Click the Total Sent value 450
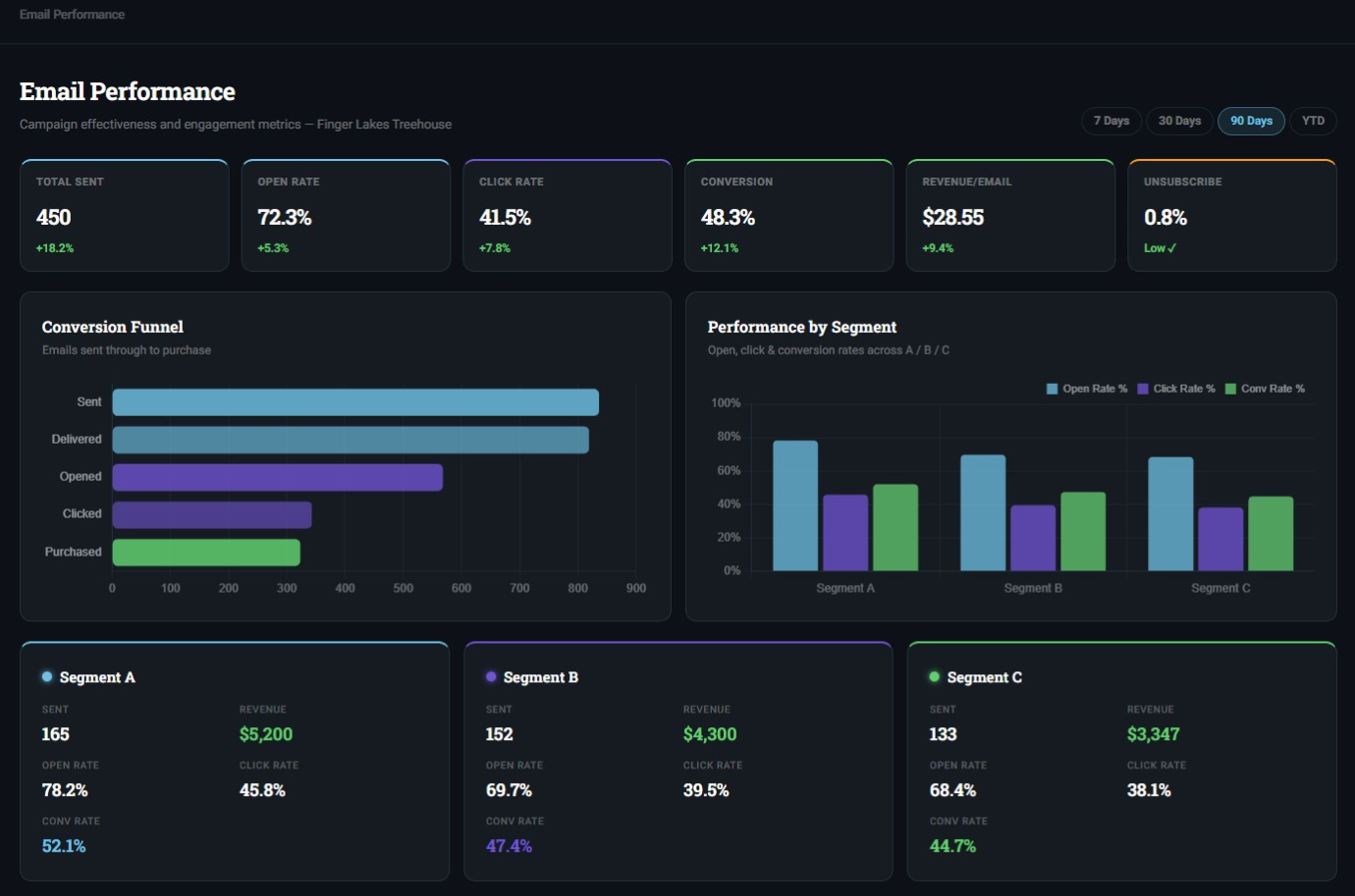The width and height of the screenshot is (1355, 896). click(54, 217)
